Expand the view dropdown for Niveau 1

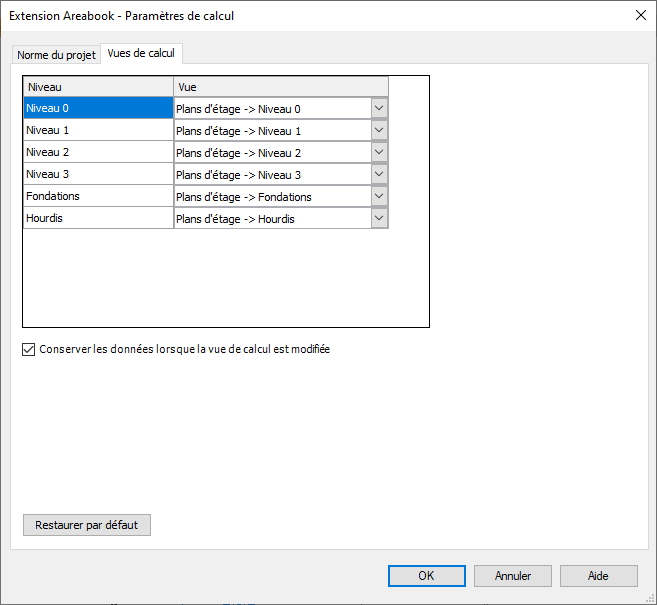tap(379, 131)
